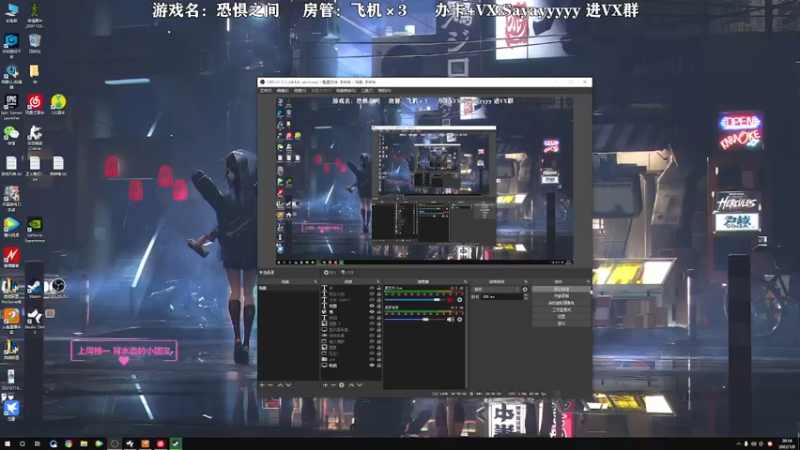Open settings gear of the second audio mixer channel
The image size is (800, 450).
tap(459, 319)
